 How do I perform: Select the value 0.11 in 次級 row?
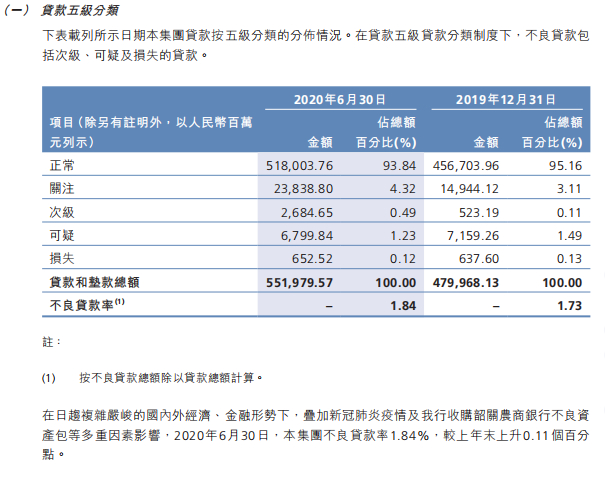(x=569, y=213)
